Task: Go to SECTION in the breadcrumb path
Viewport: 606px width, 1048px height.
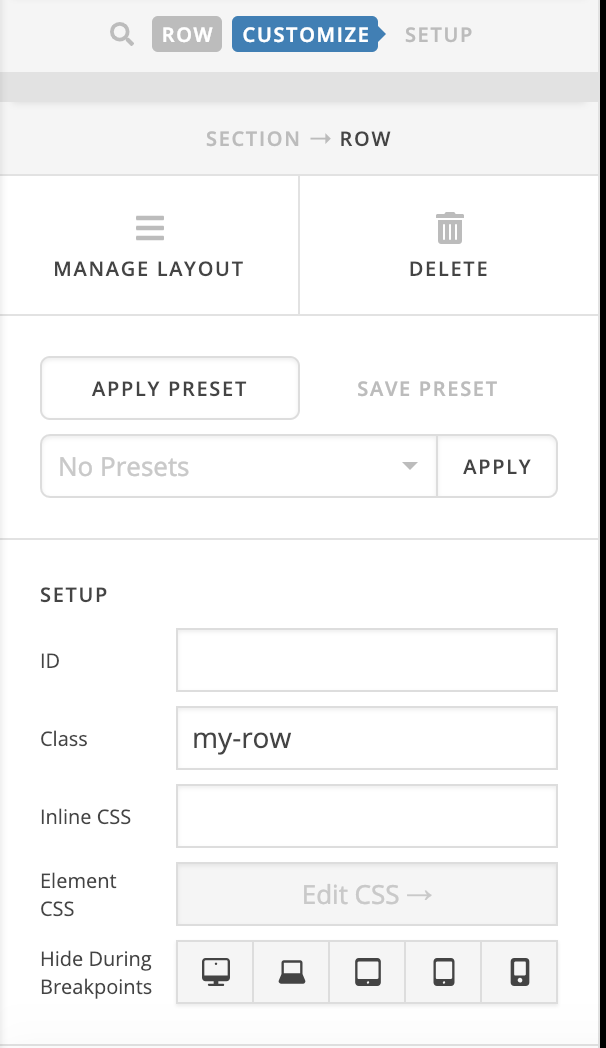Action: [x=253, y=139]
